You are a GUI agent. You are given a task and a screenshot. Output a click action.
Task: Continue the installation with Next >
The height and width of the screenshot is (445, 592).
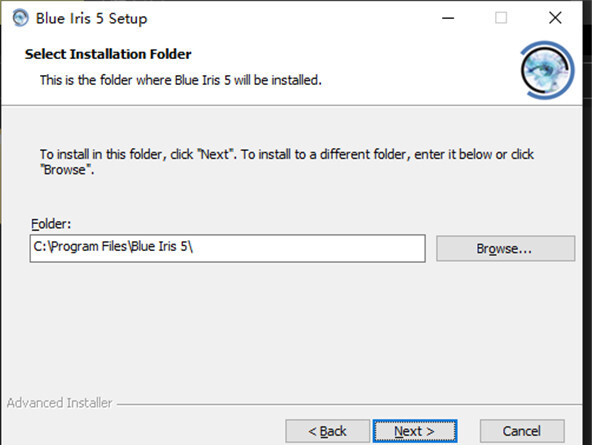click(x=415, y=431)
